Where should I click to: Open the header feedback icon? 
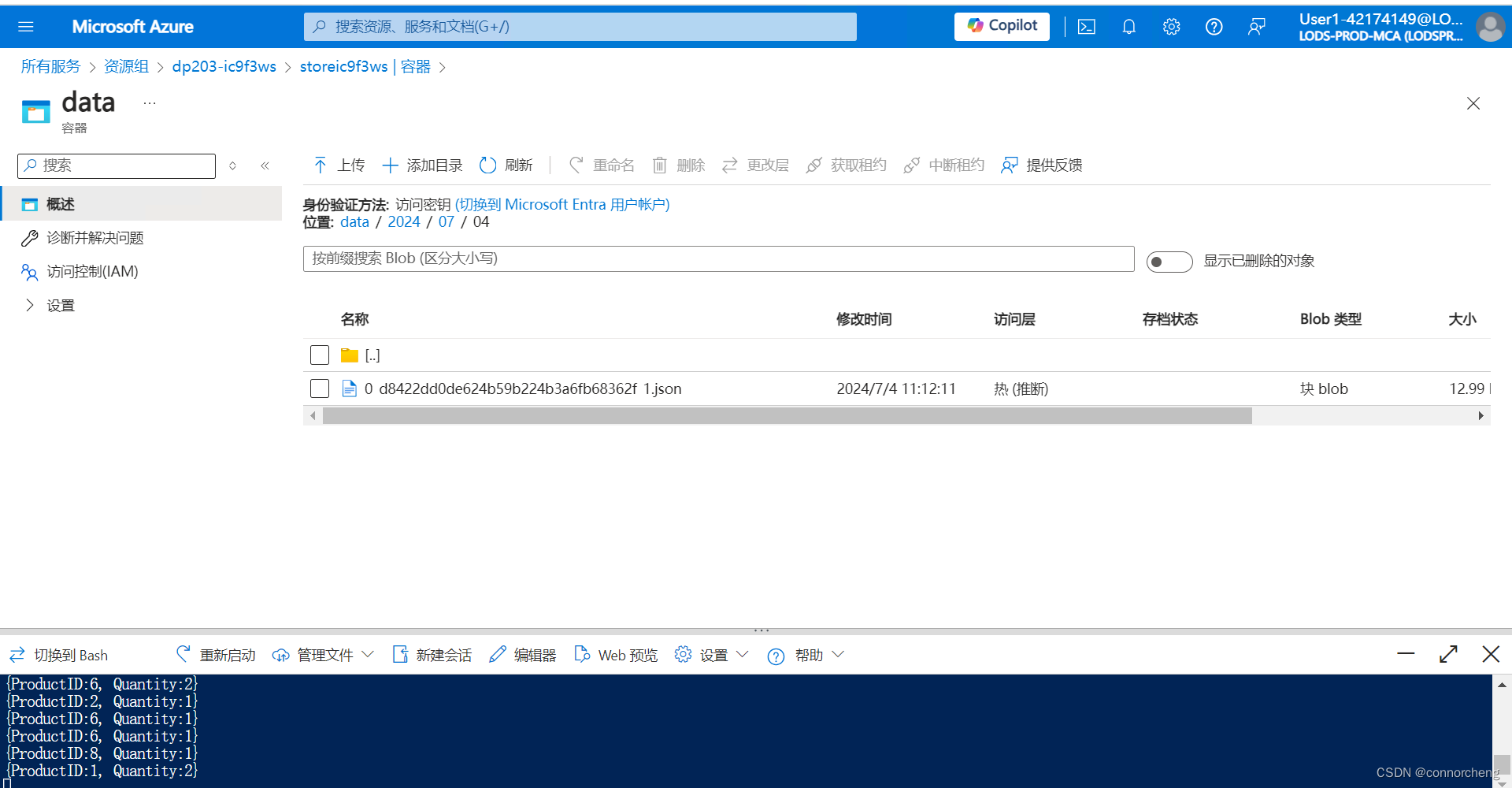pos(1257,27)
